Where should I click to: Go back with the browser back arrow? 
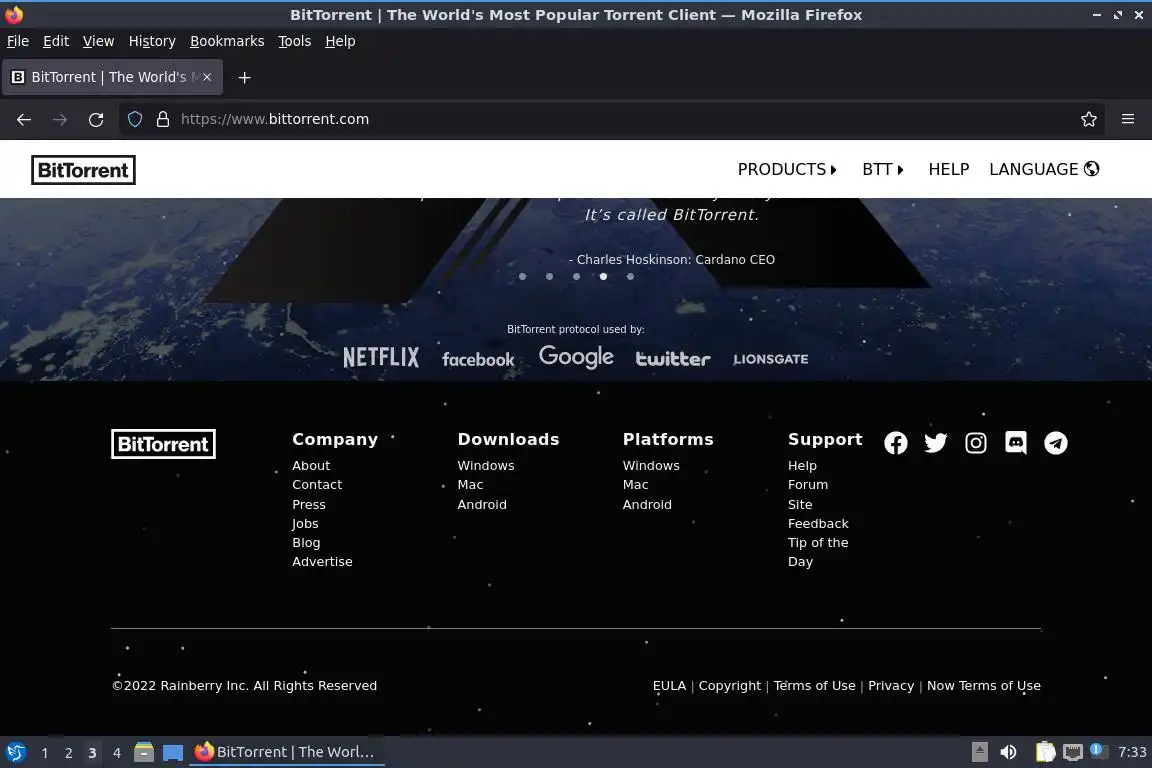pyautogui.click(x=24, y=120)
